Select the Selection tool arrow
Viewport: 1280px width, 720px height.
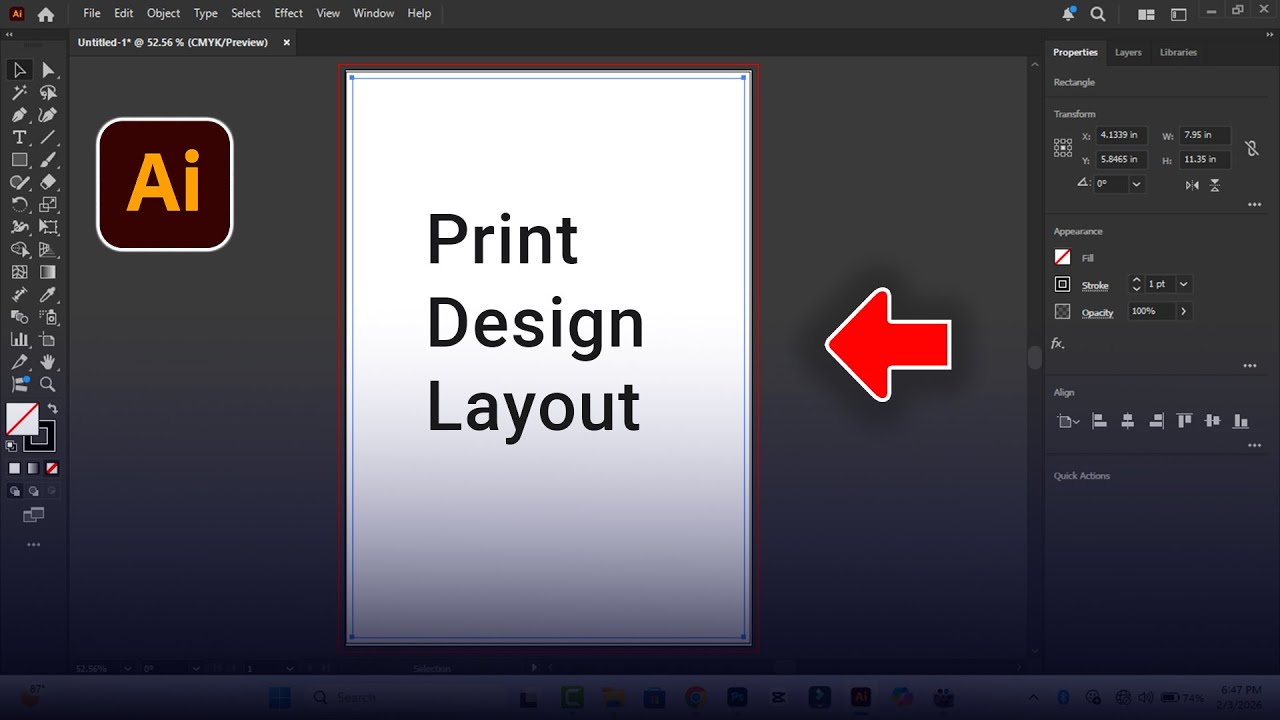(x=19, y=70)
